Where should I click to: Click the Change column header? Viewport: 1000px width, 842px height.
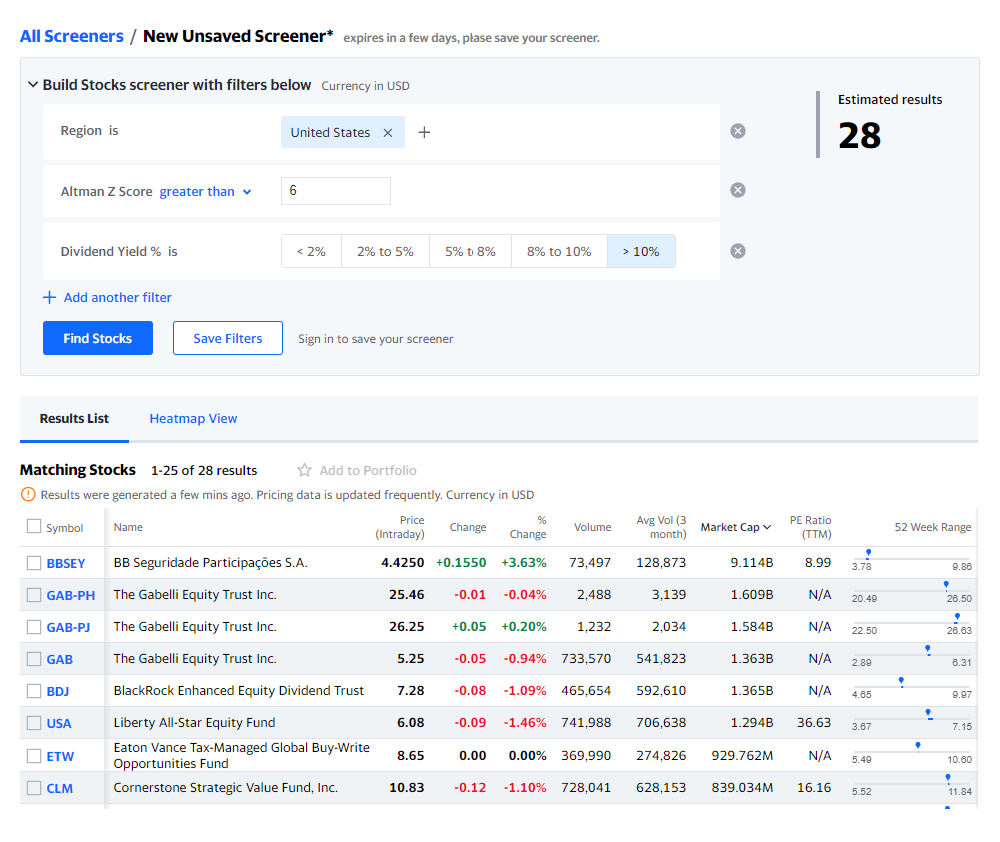pos(467,527)
